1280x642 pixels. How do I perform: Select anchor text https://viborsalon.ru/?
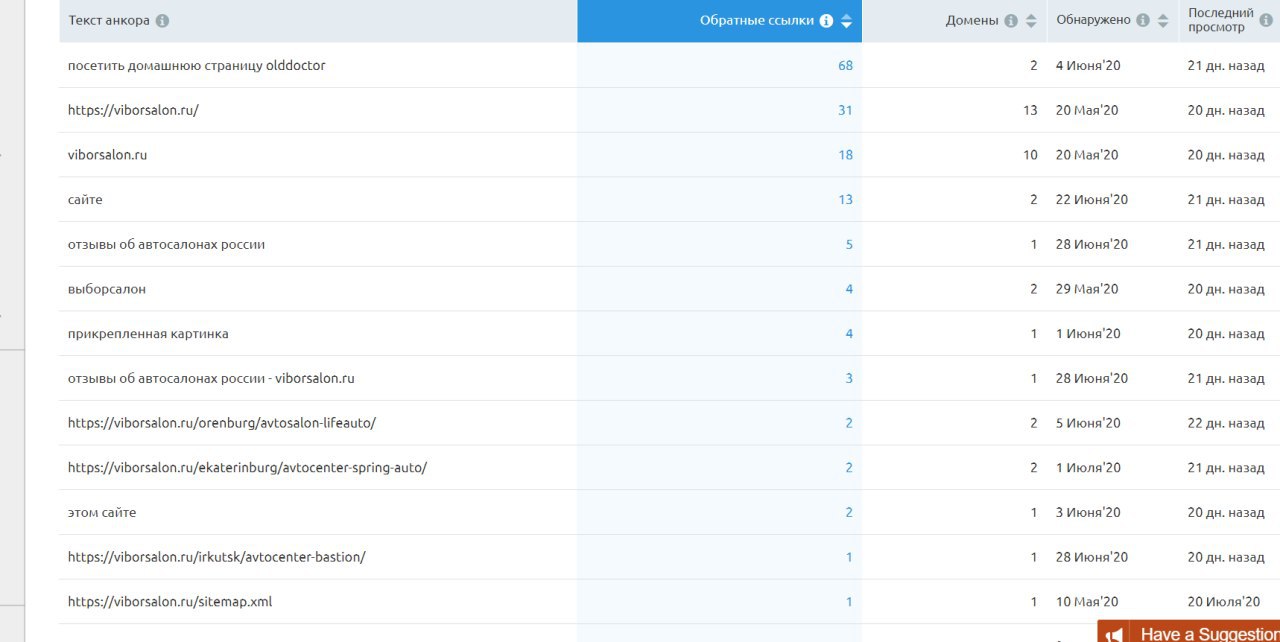pyautogui.click(x=133, y=111)
